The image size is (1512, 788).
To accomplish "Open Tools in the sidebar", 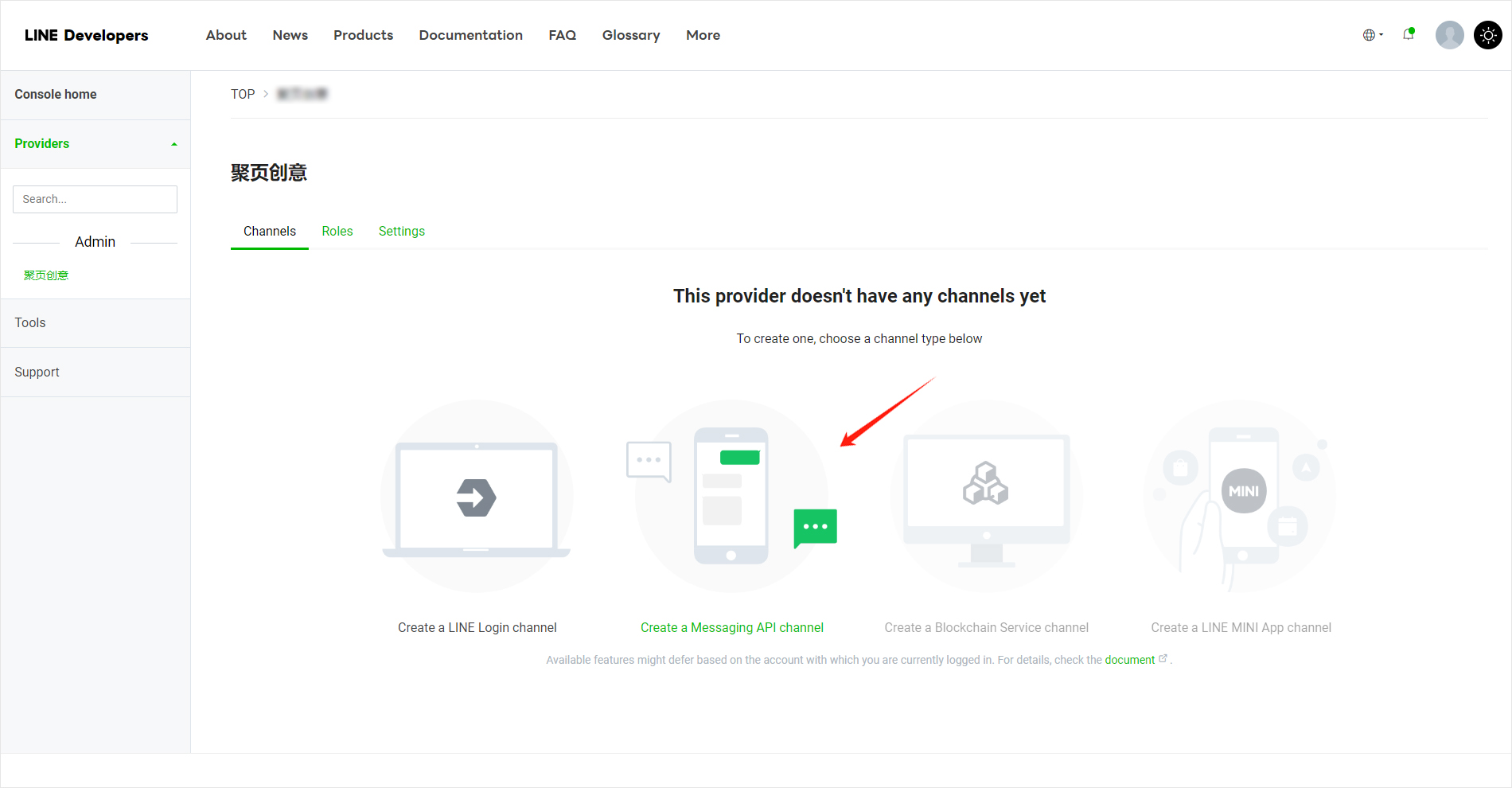I will point(30,322).
